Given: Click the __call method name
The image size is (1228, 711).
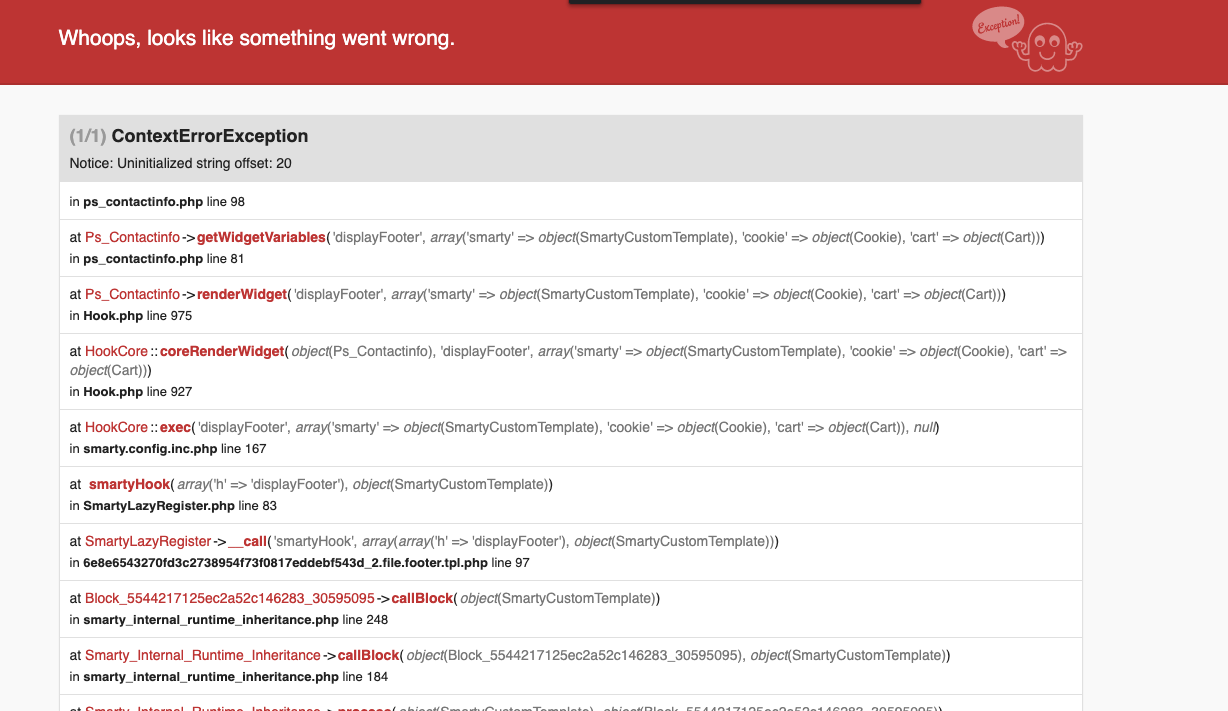Looking at the screenshot, I should [247, 542].
